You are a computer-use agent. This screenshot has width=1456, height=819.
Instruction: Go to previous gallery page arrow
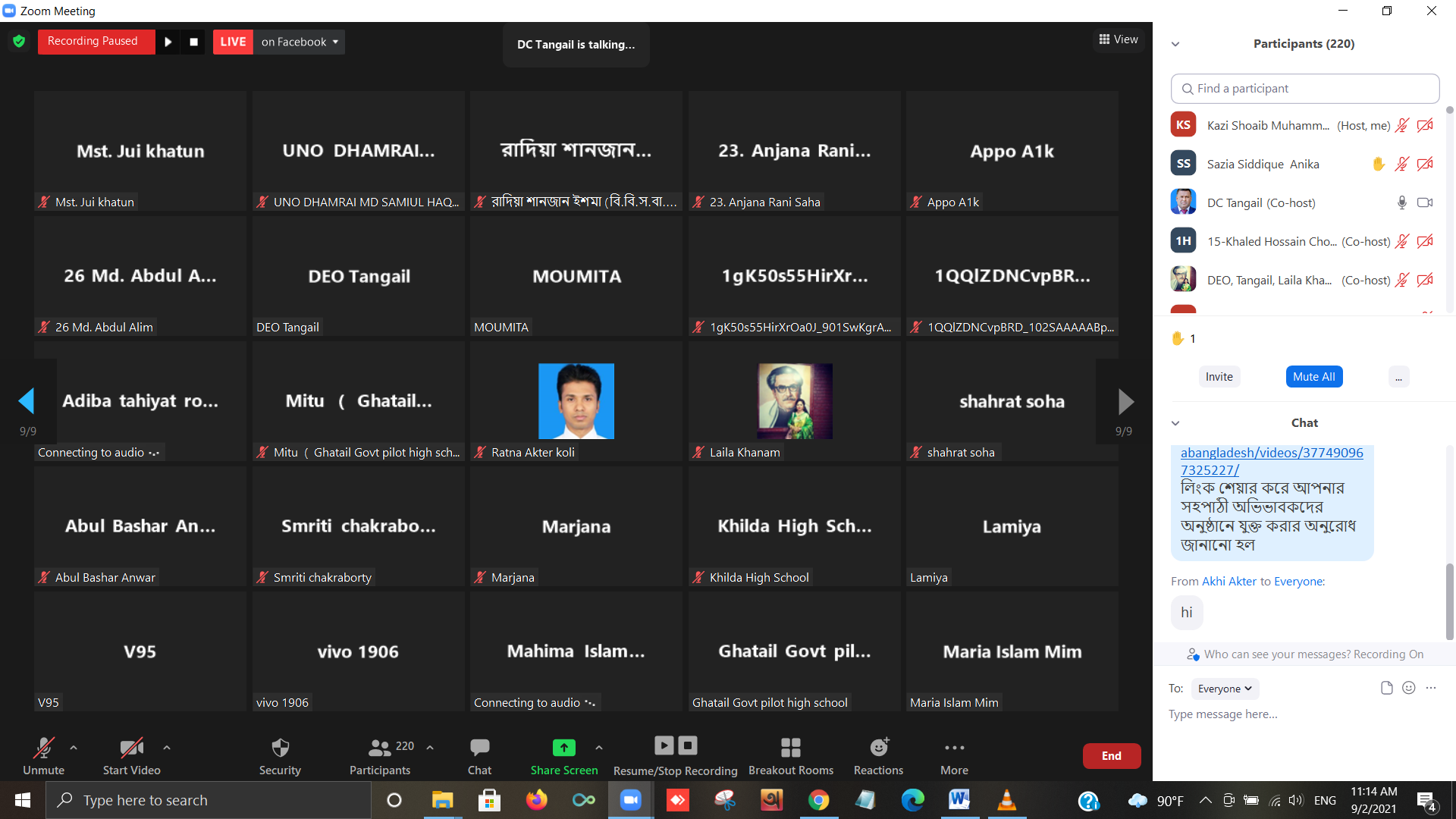point(27,401)
